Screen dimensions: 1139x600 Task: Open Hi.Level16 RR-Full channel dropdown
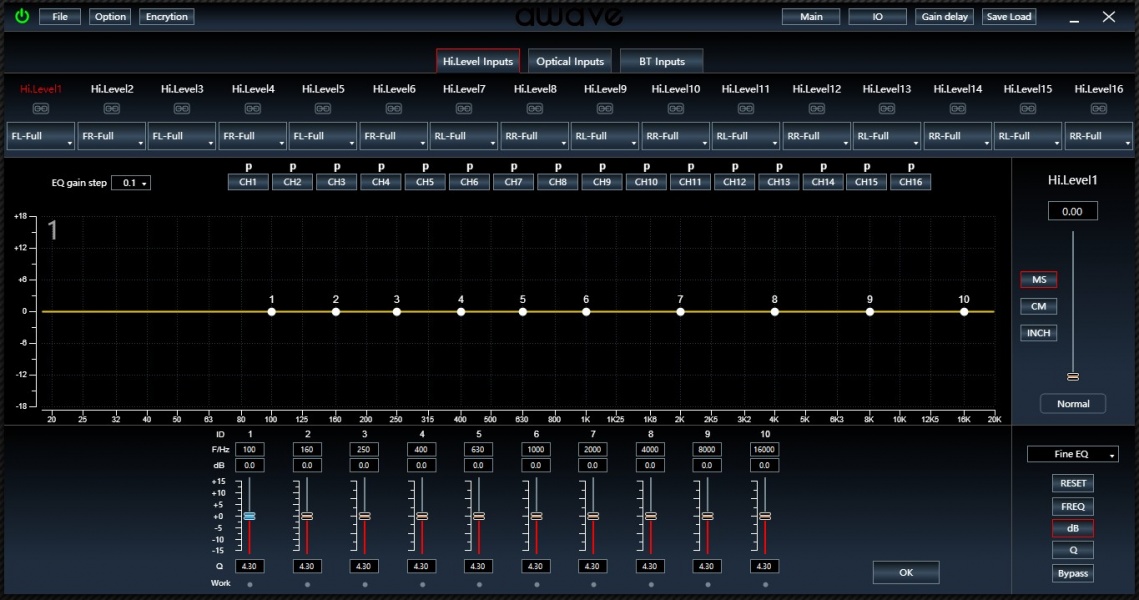(1098, 136)
